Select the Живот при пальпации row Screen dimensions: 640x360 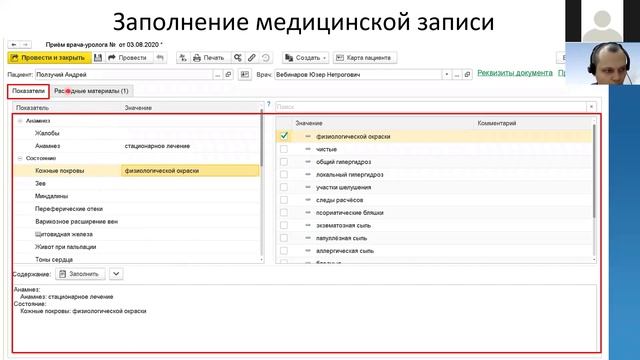click(137, 247)
